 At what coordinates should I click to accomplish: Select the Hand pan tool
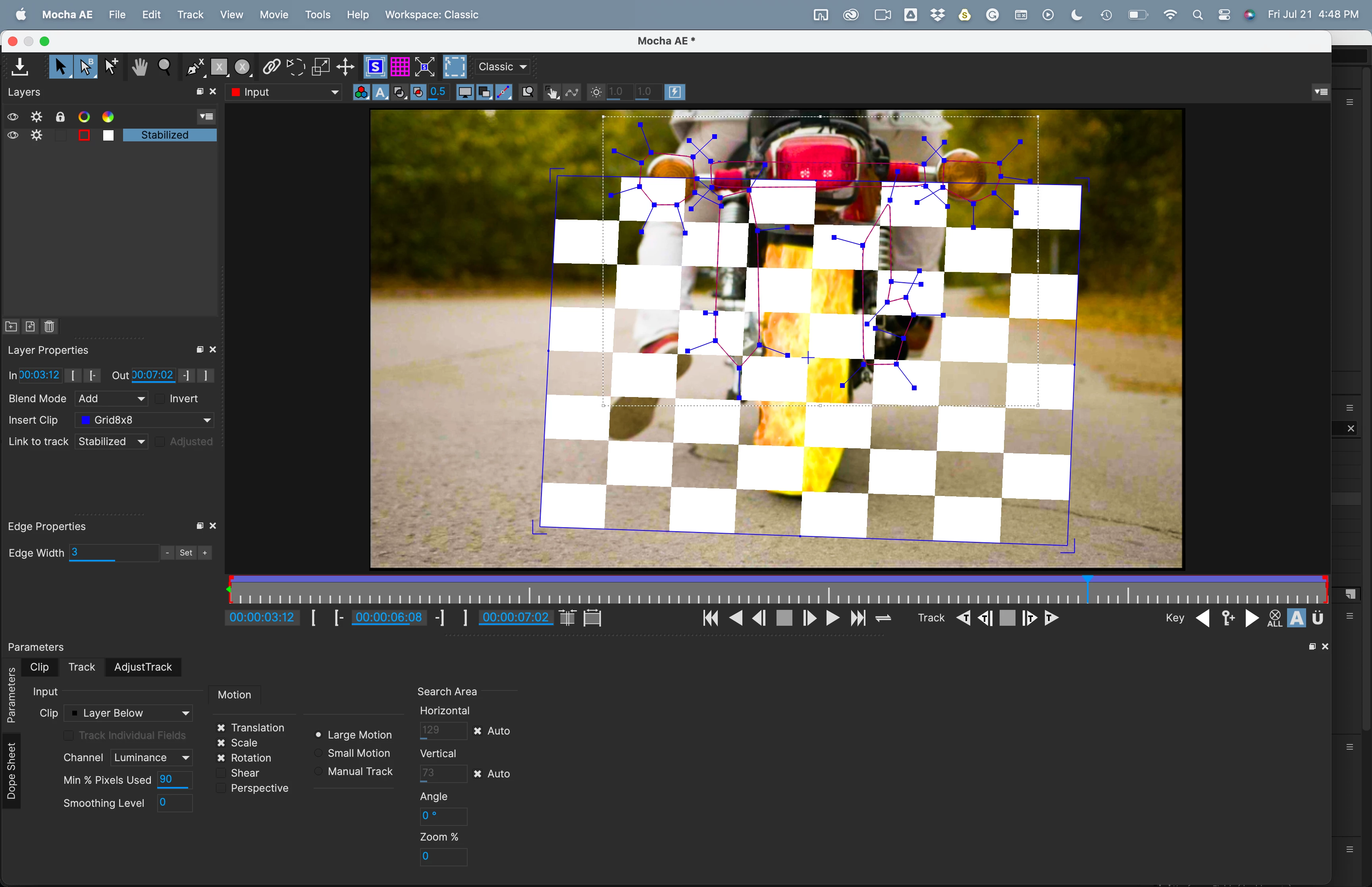pos(139,67)
